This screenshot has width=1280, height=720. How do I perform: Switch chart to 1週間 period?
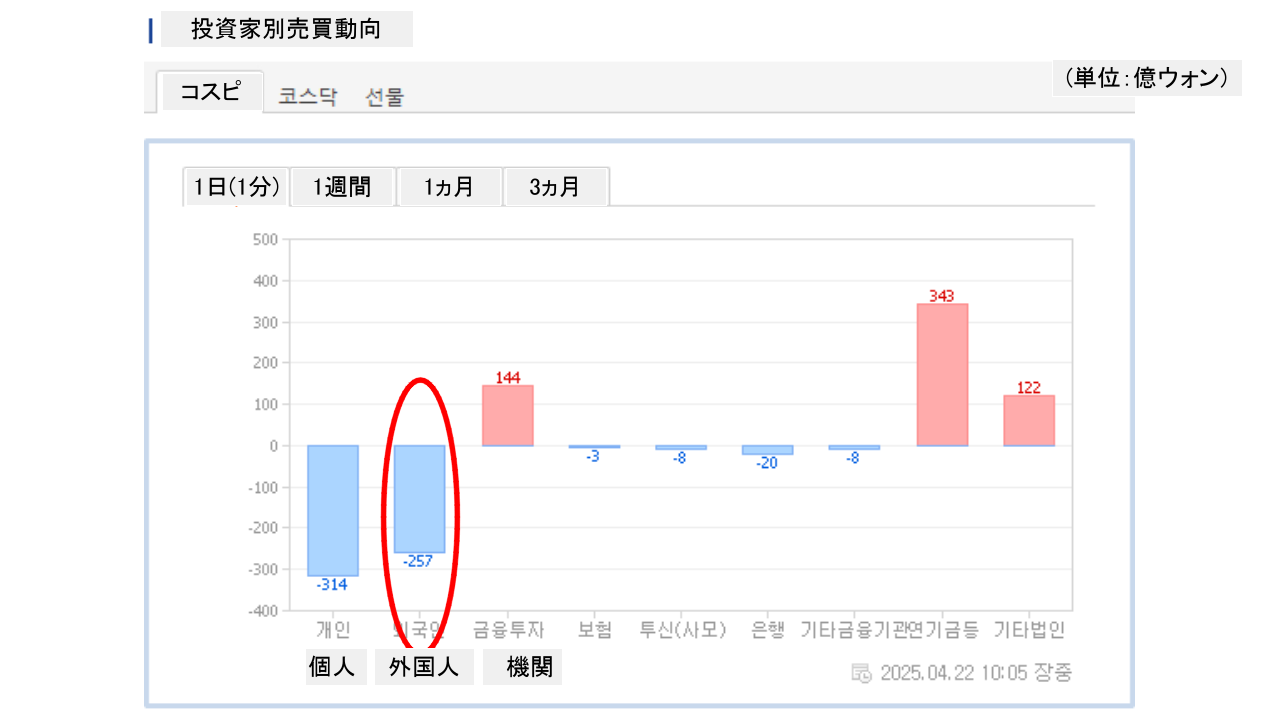tap(342, 187)
